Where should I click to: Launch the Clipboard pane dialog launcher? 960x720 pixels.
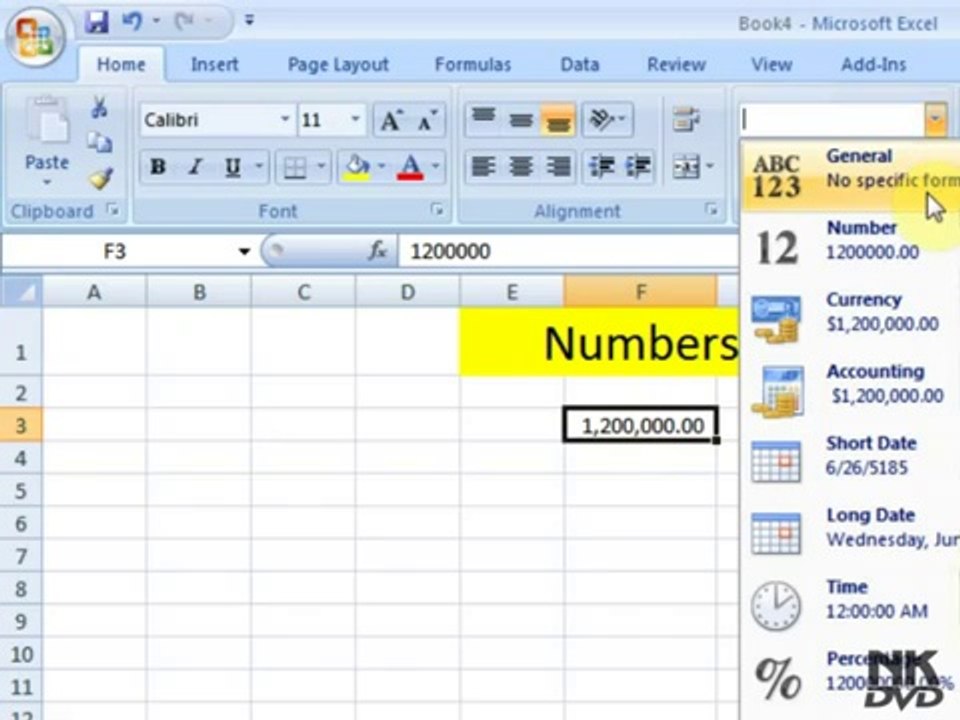(113, 210)
